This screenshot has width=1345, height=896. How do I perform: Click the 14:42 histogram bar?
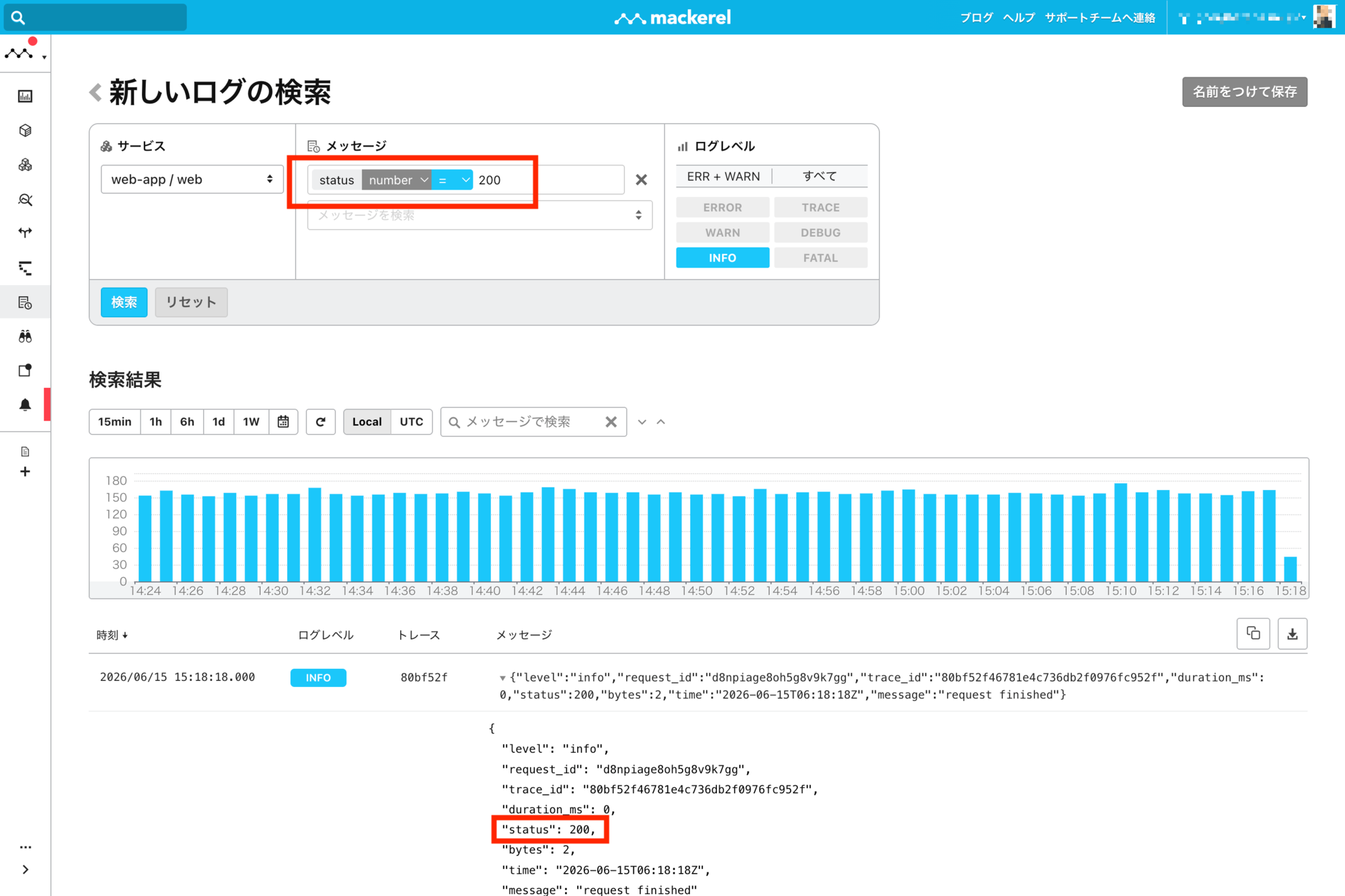coord(527,537)
